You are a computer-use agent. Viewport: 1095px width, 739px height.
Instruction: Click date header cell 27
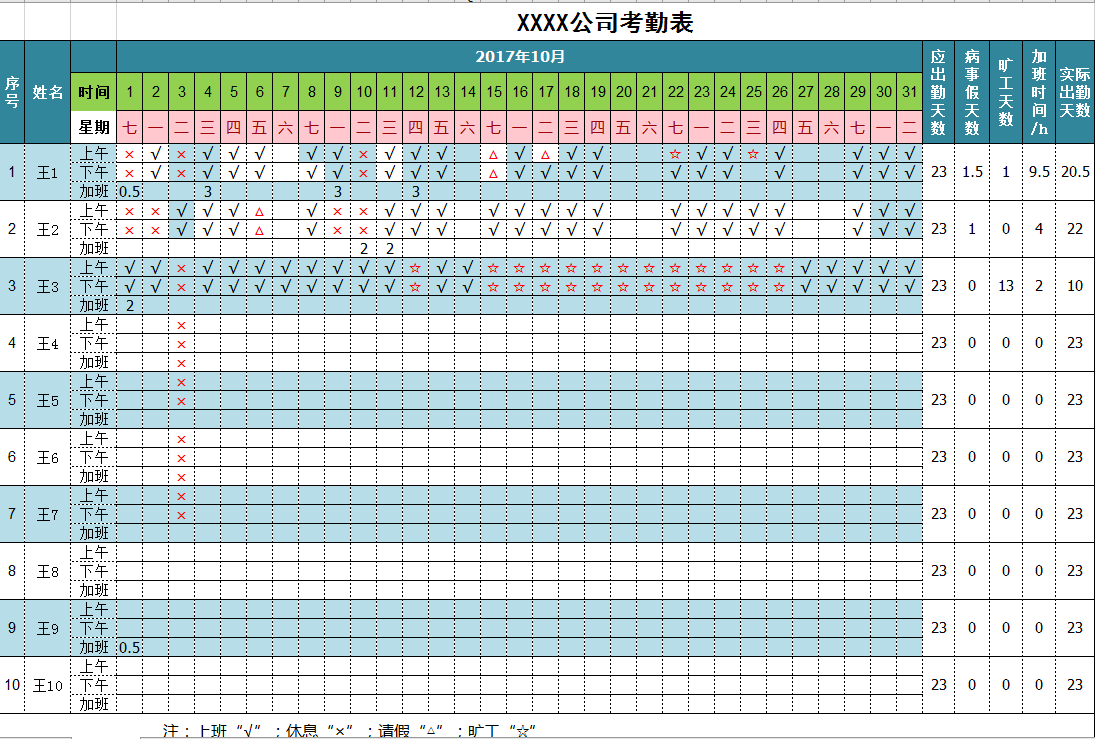tap(805, 92)
